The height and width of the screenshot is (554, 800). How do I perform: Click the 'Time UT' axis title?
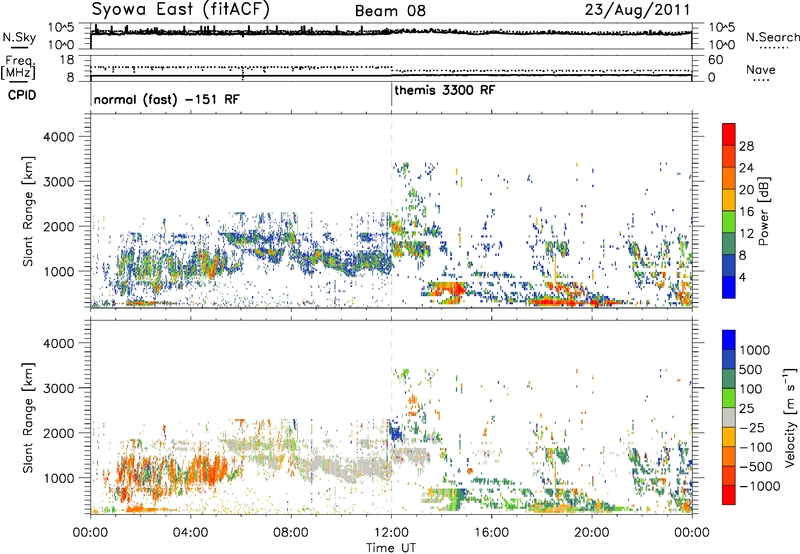click(x=391, y=547)
